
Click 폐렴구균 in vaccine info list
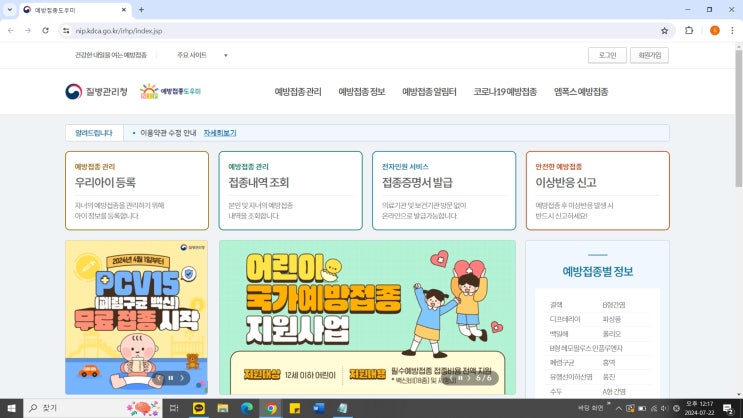point(562,363)
